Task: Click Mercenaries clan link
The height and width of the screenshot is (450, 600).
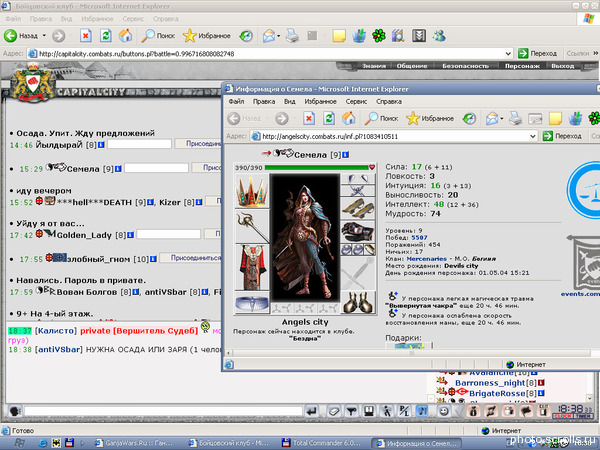Action: tap(426, 259)
